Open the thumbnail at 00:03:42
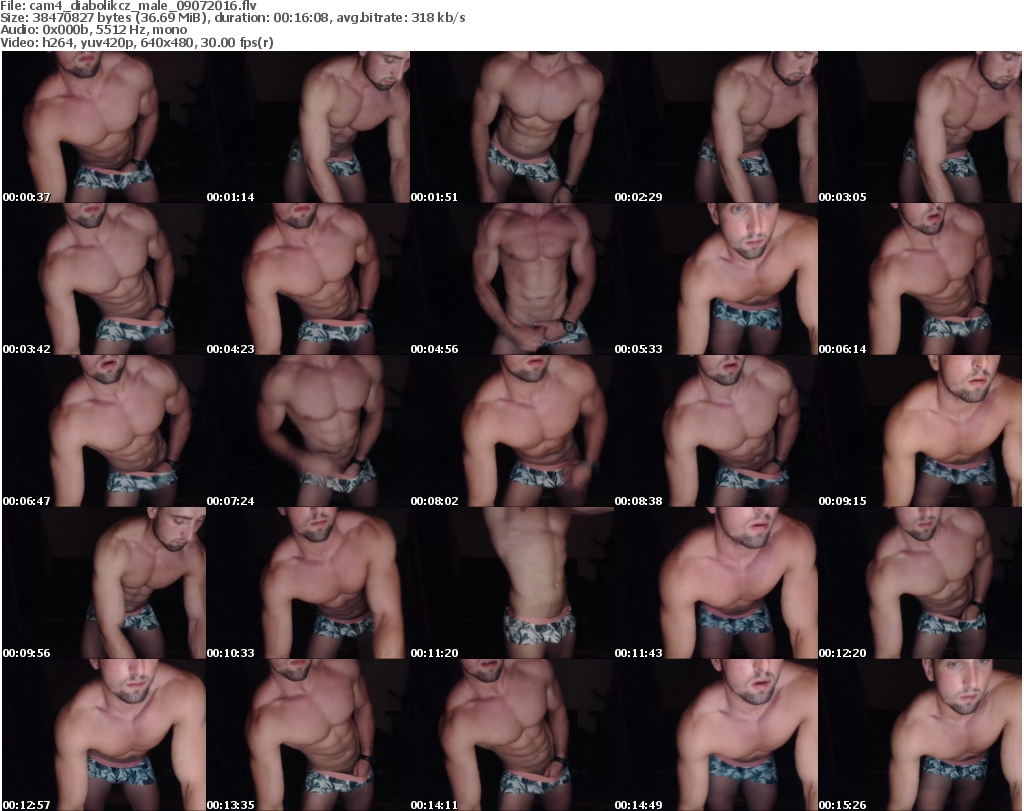 pos(104,279)
